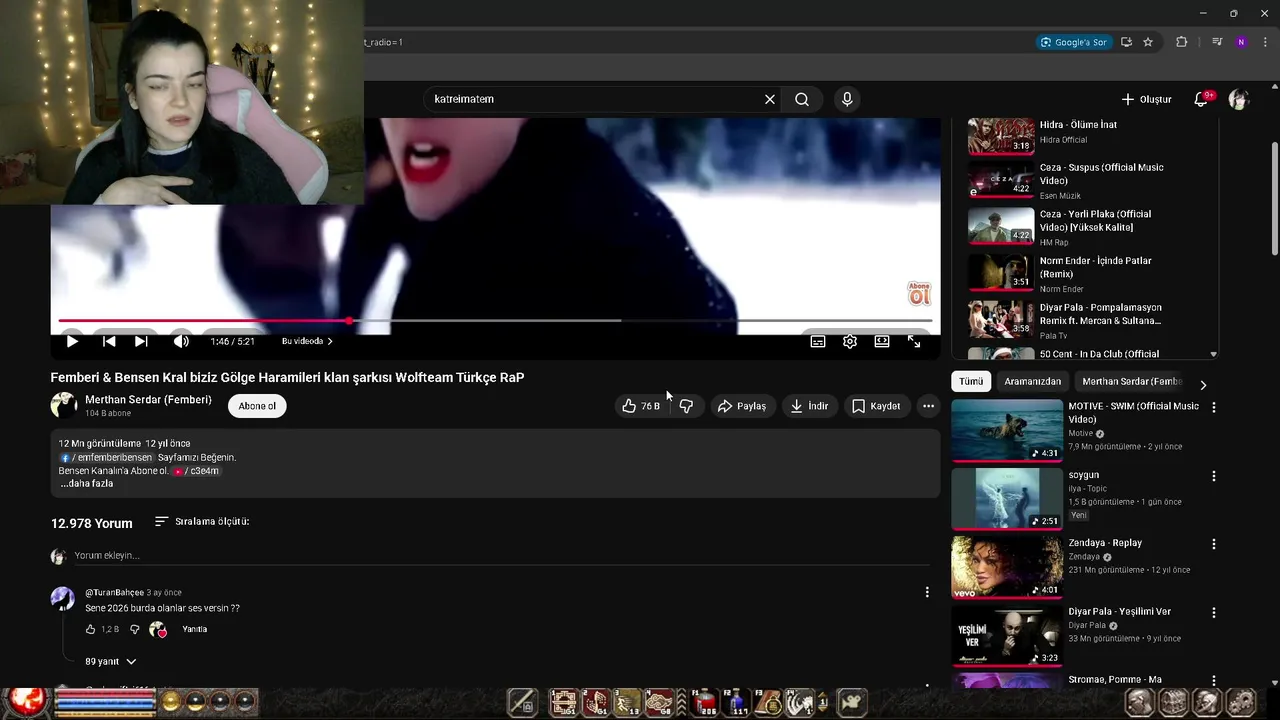The image size is (1280, 720).
Task: Like the video (76 B)
Action: (x=641, y=406)
